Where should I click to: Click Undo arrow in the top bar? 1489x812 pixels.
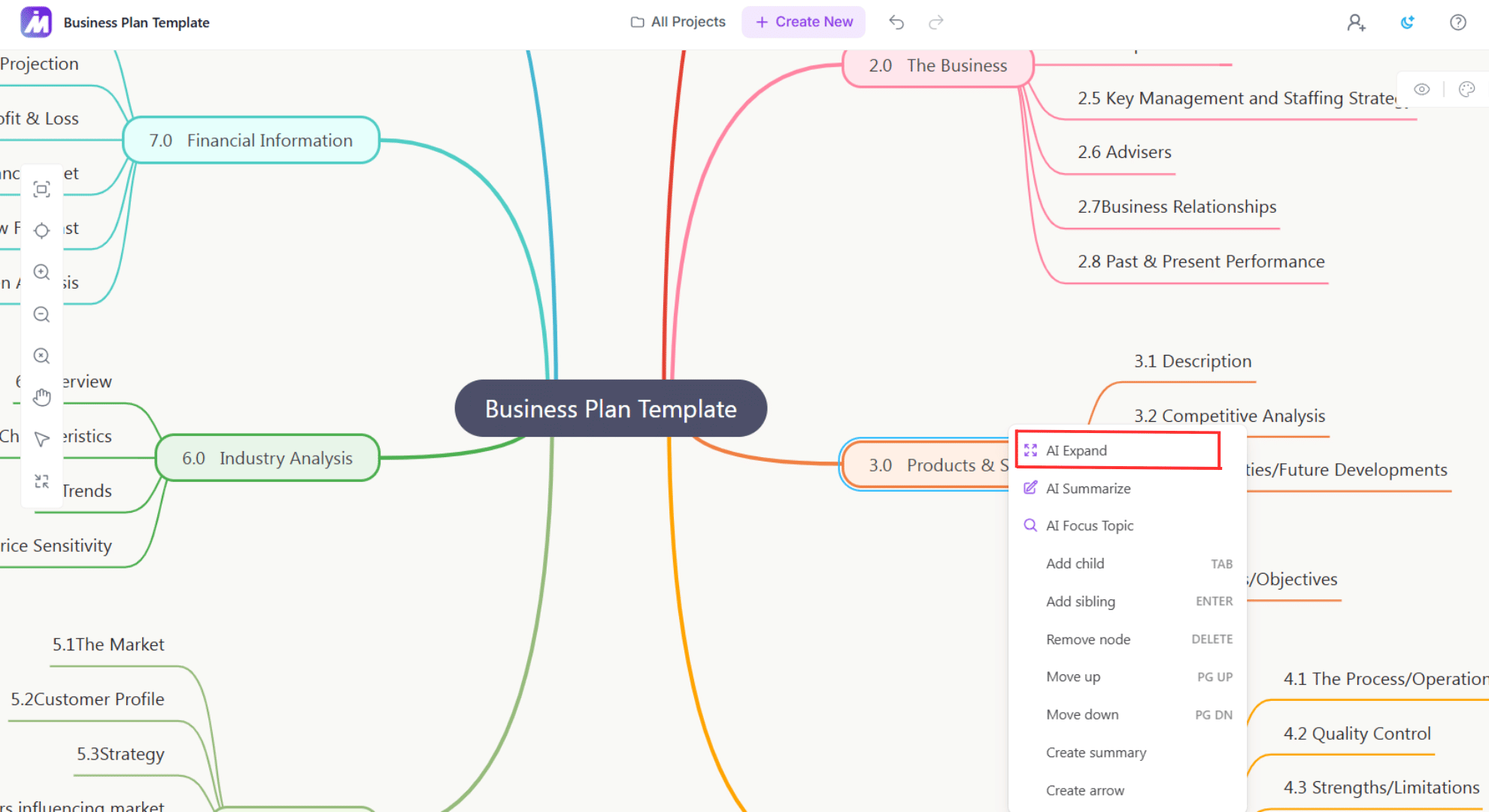coord(896,22)
